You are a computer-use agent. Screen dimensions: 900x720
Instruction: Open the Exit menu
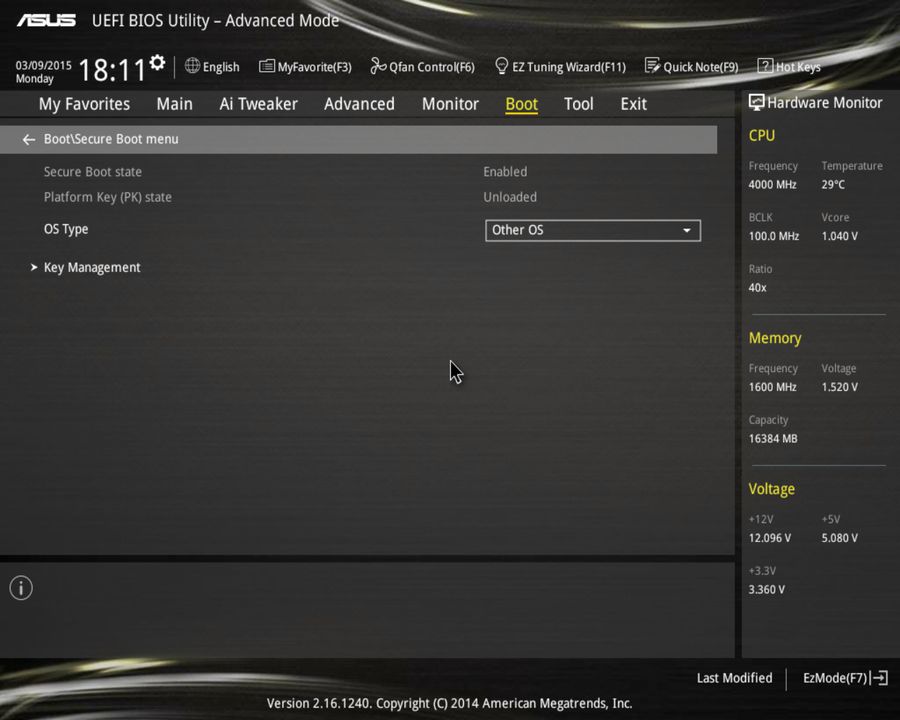633,103
